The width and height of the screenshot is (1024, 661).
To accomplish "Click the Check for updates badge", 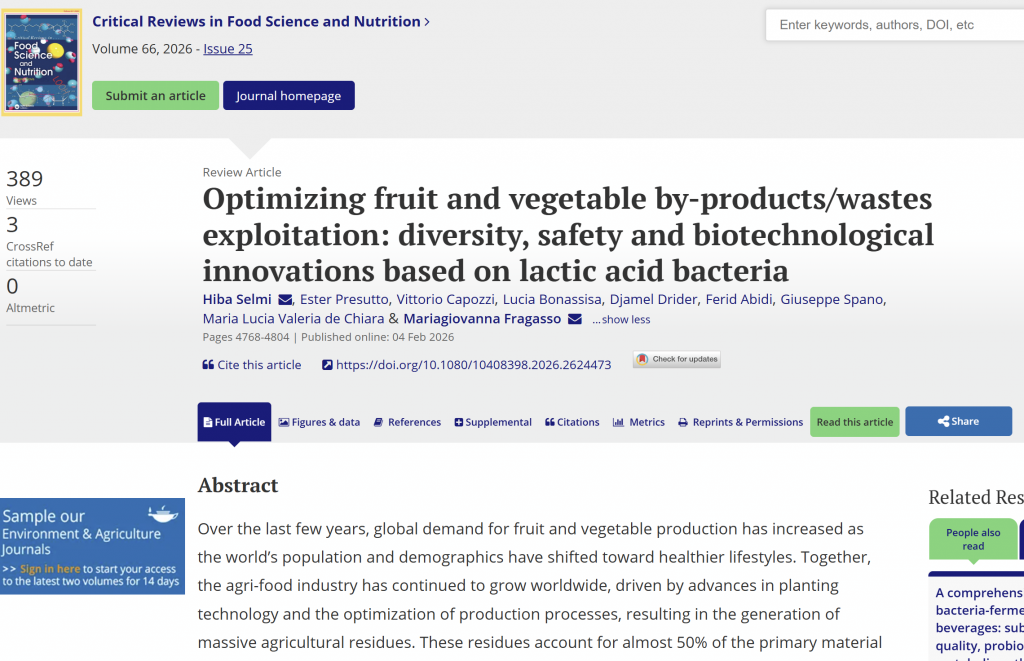I will click(677, 359).
